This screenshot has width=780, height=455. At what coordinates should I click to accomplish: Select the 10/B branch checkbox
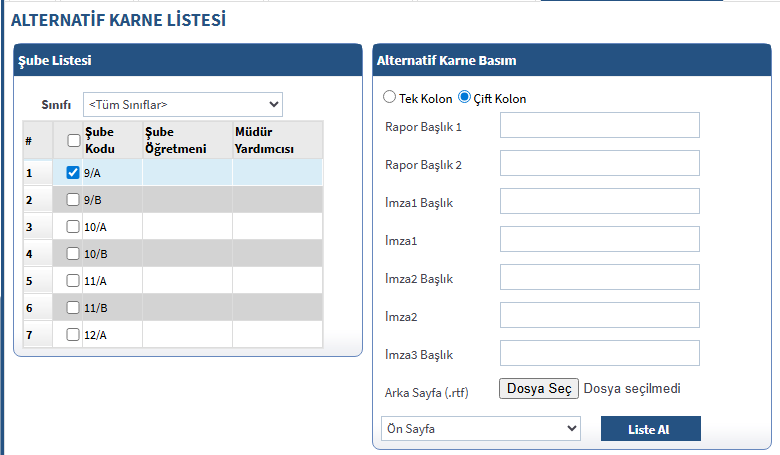[x=73, y=253]
